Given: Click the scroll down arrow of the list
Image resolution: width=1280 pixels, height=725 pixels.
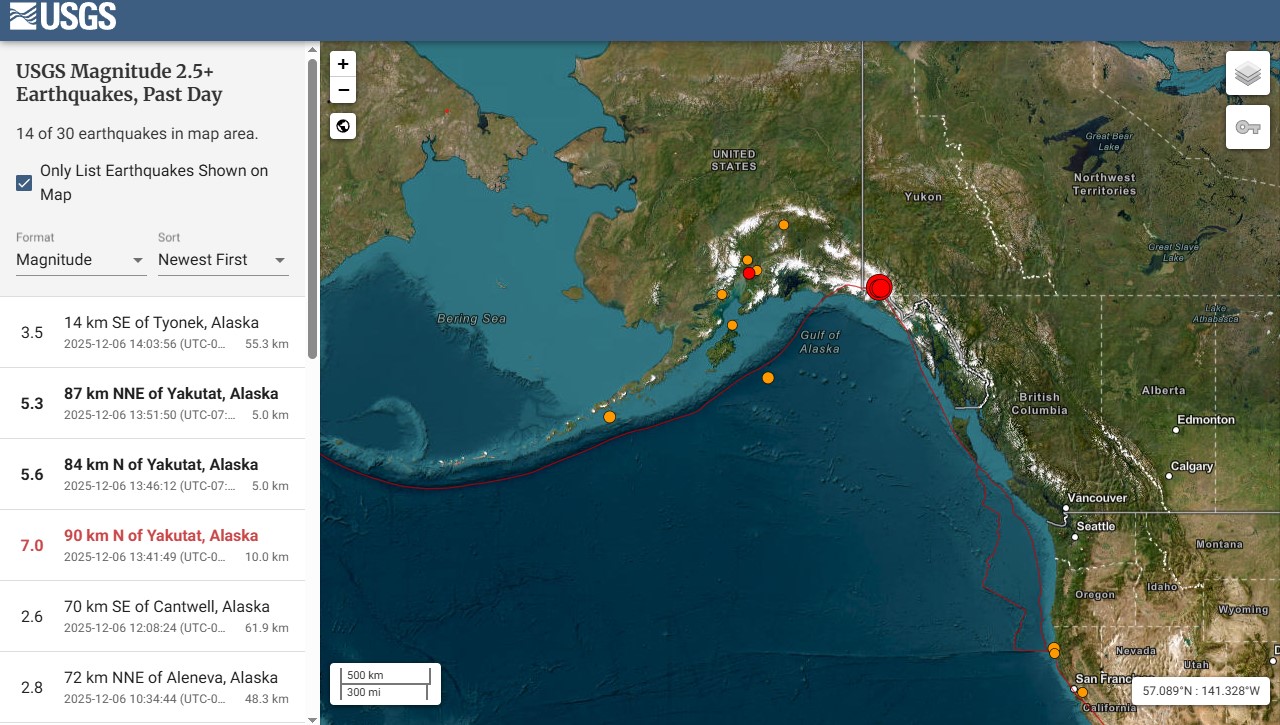Looking at the screenshot, I should 312,718.
